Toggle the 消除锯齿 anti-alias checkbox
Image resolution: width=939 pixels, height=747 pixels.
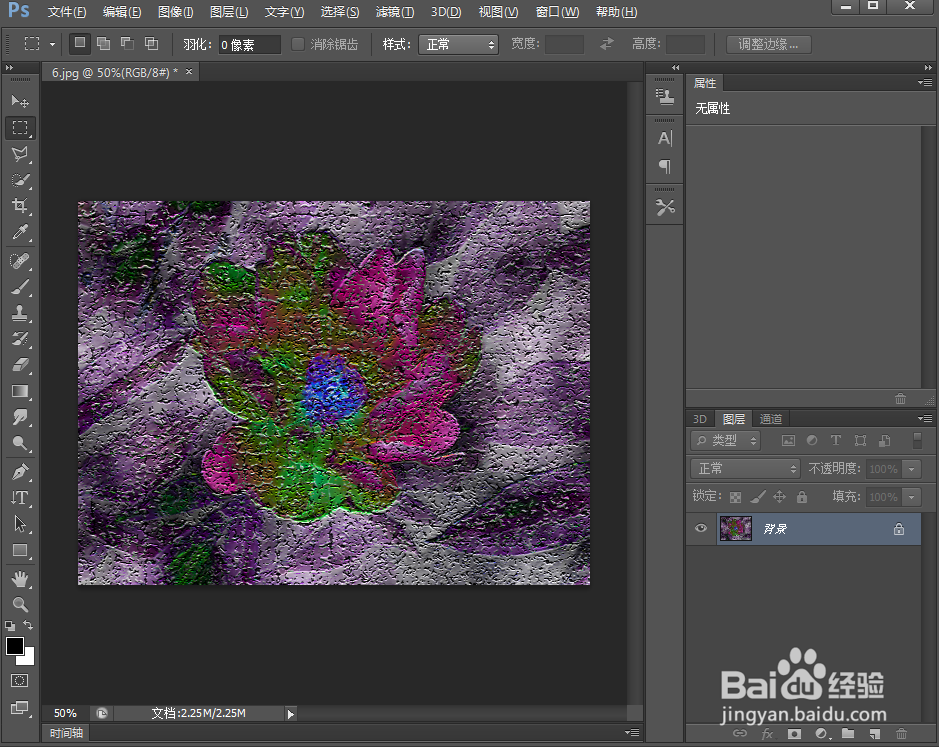coord(298,44)
